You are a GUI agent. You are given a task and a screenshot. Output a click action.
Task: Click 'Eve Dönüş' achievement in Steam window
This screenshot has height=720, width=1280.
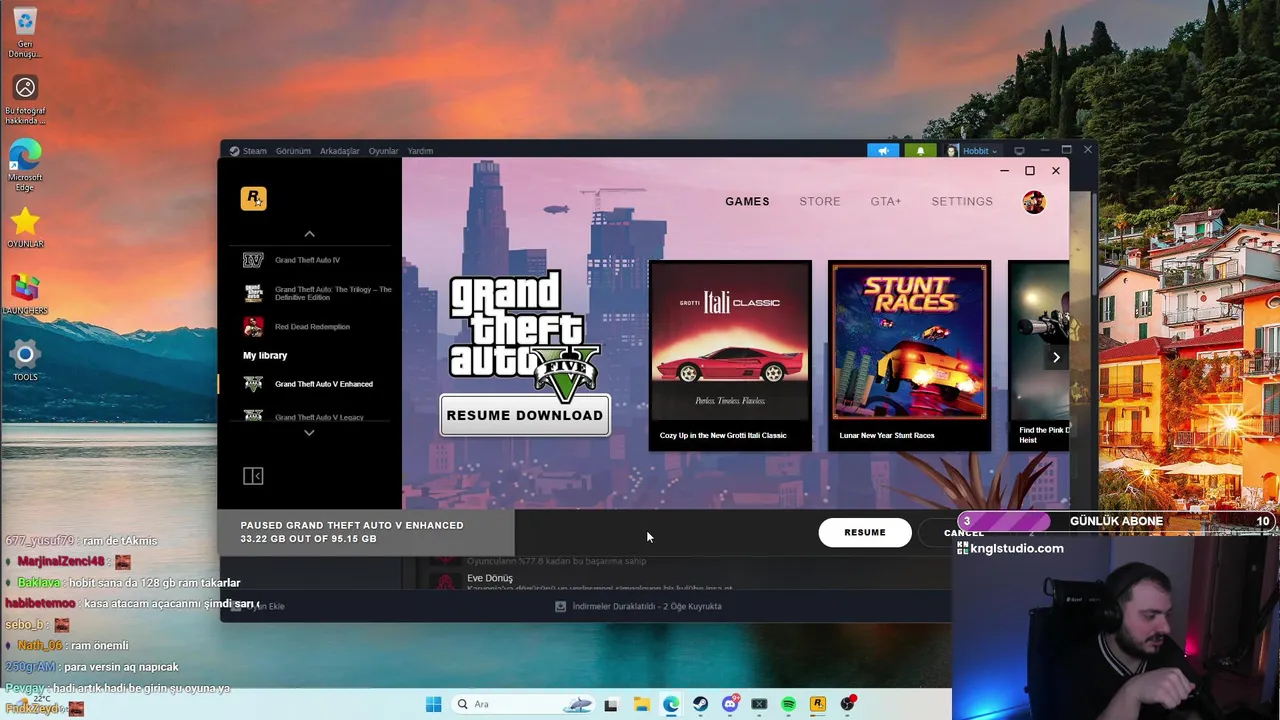(490, 578)
